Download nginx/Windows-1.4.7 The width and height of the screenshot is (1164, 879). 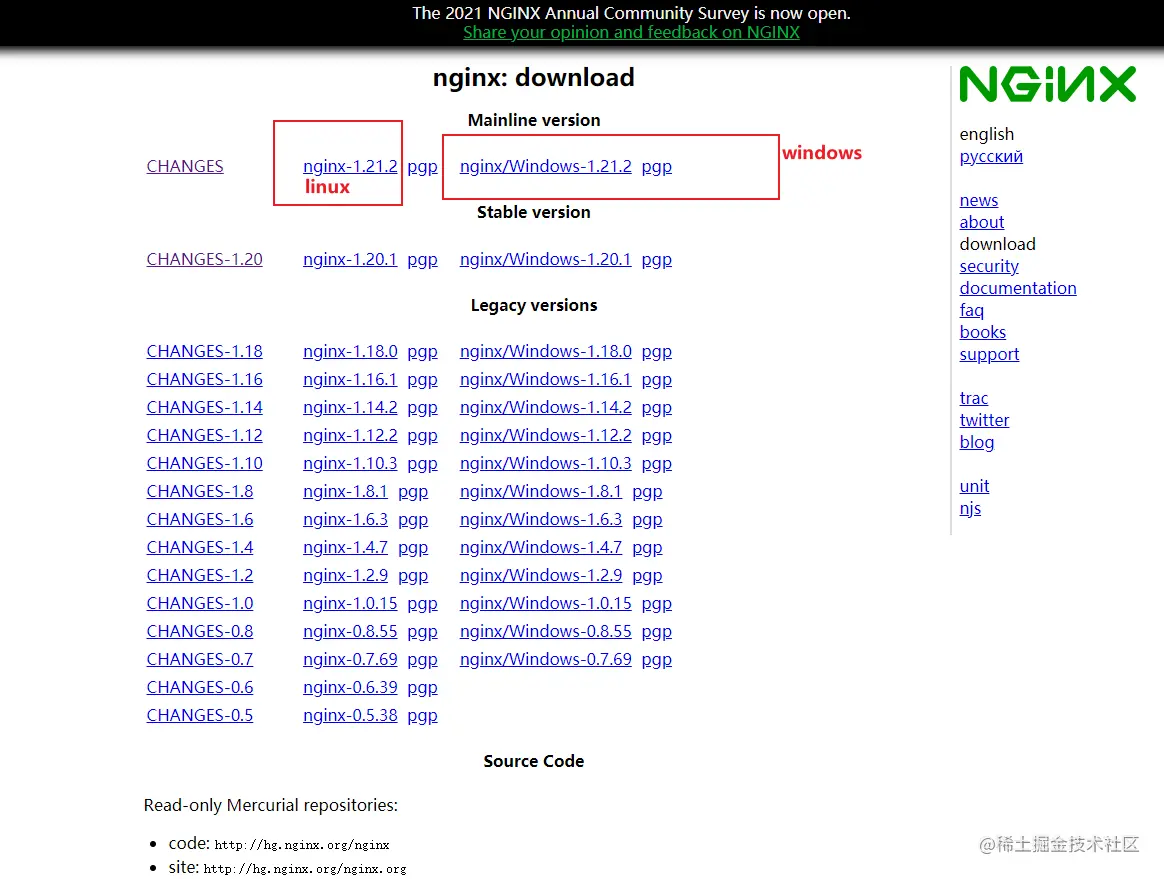(540, 547)
